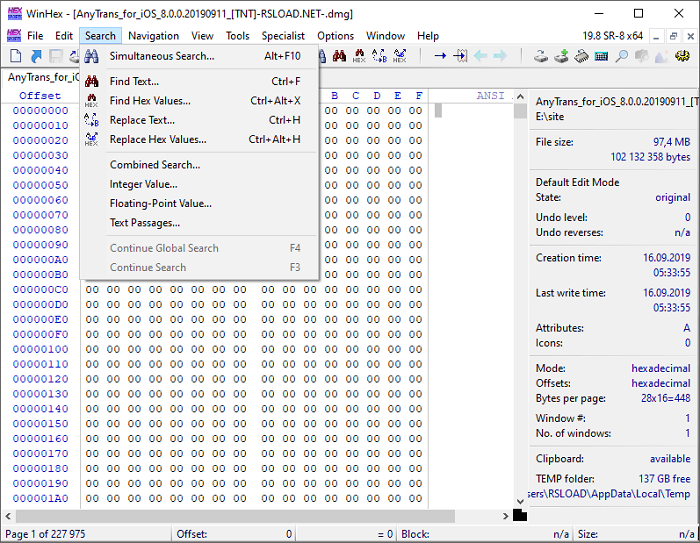
Task: Click the magnifier analyze icon in toolbar
Action: pyautogui.click(x=622, y=57)
